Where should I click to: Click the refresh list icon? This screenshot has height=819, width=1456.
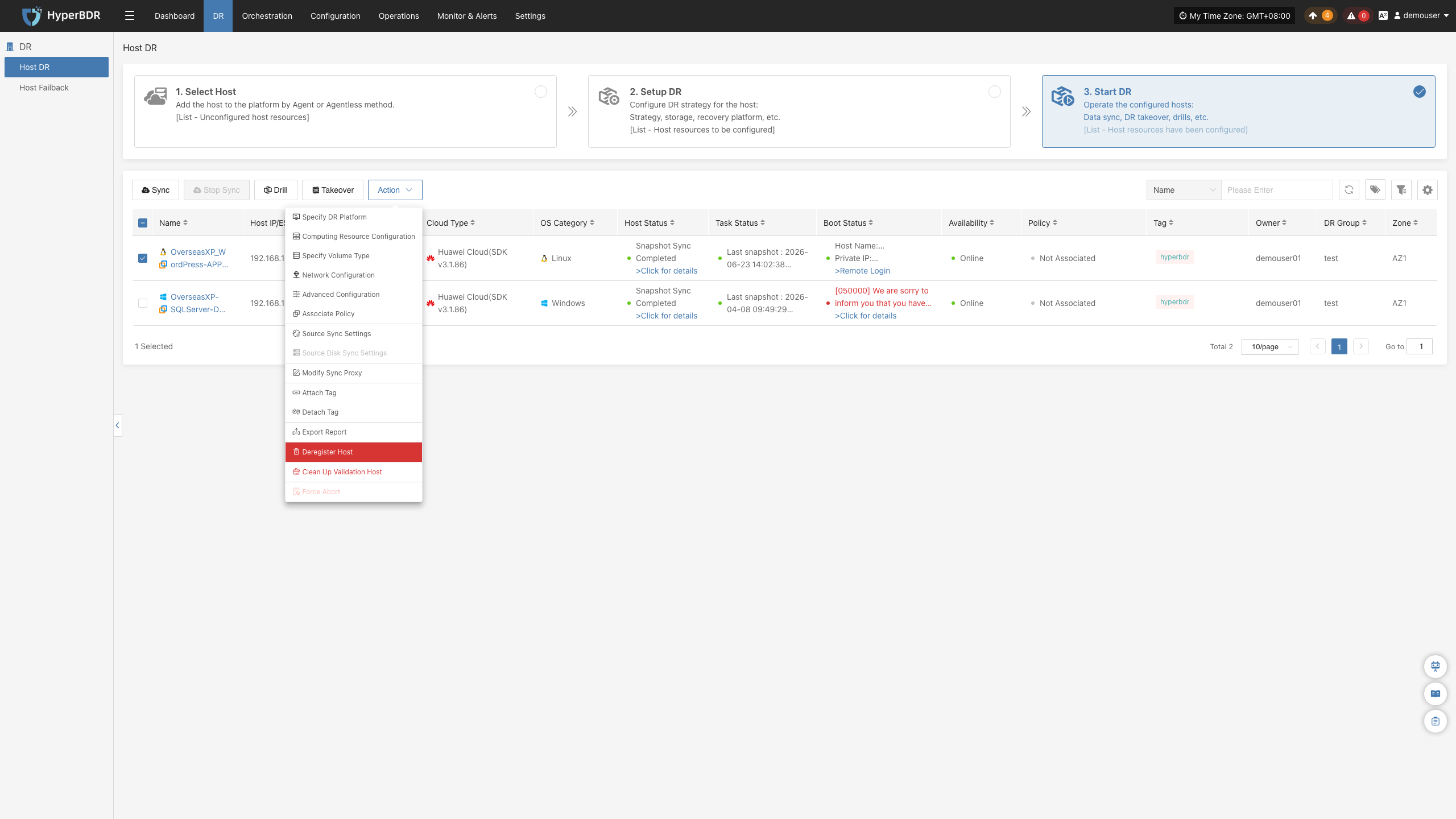(x=1349, y=190)
